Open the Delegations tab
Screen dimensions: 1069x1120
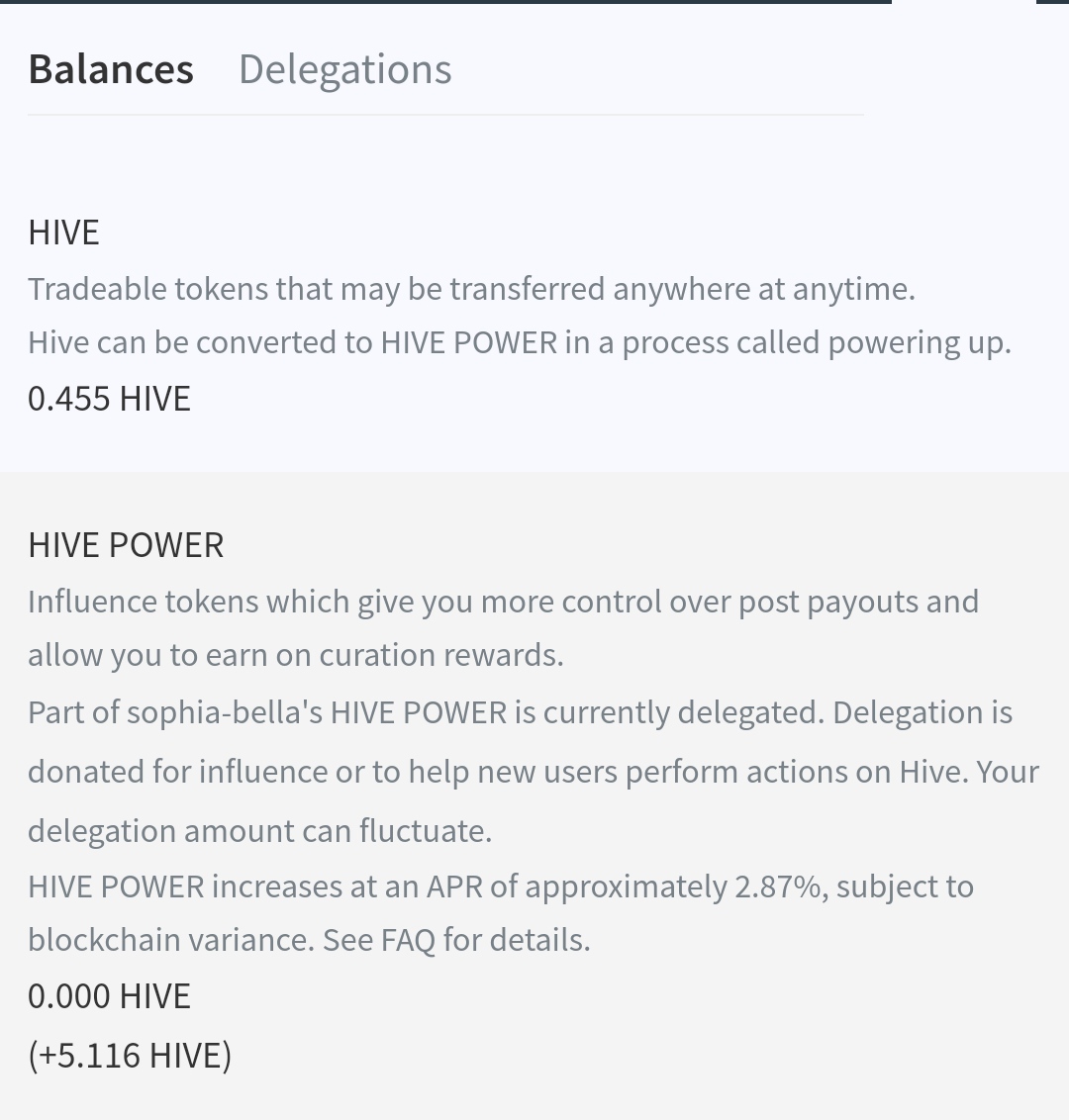[x=344, y=69]
